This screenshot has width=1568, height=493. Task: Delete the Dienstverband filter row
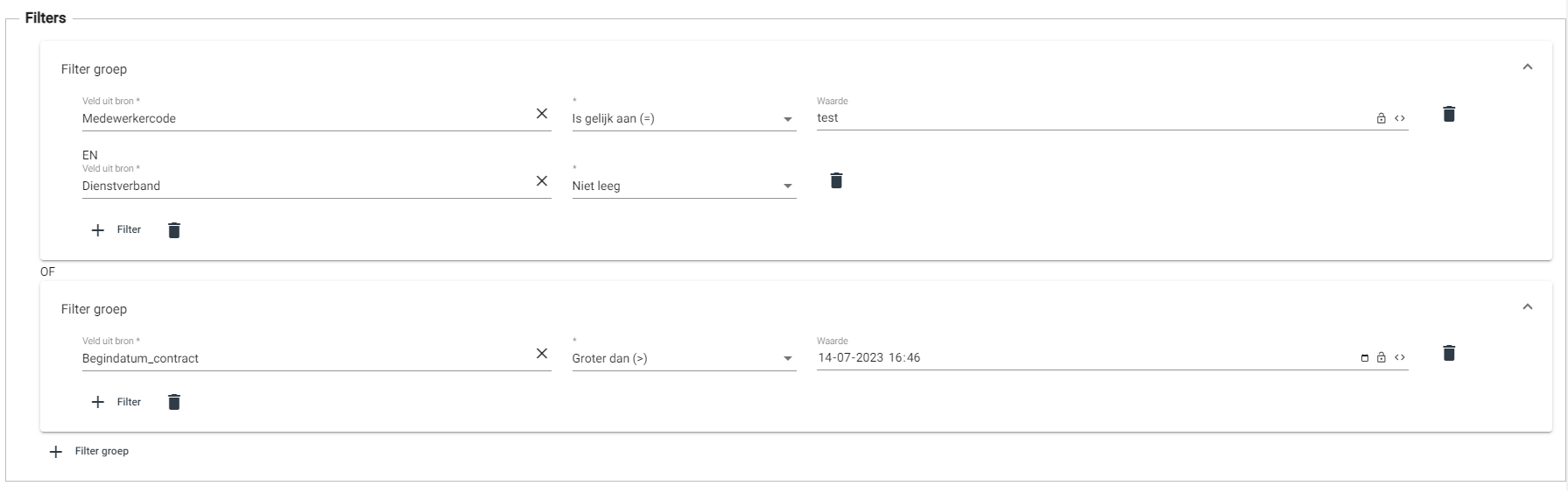pyautogui.click(x=836, y=180)
